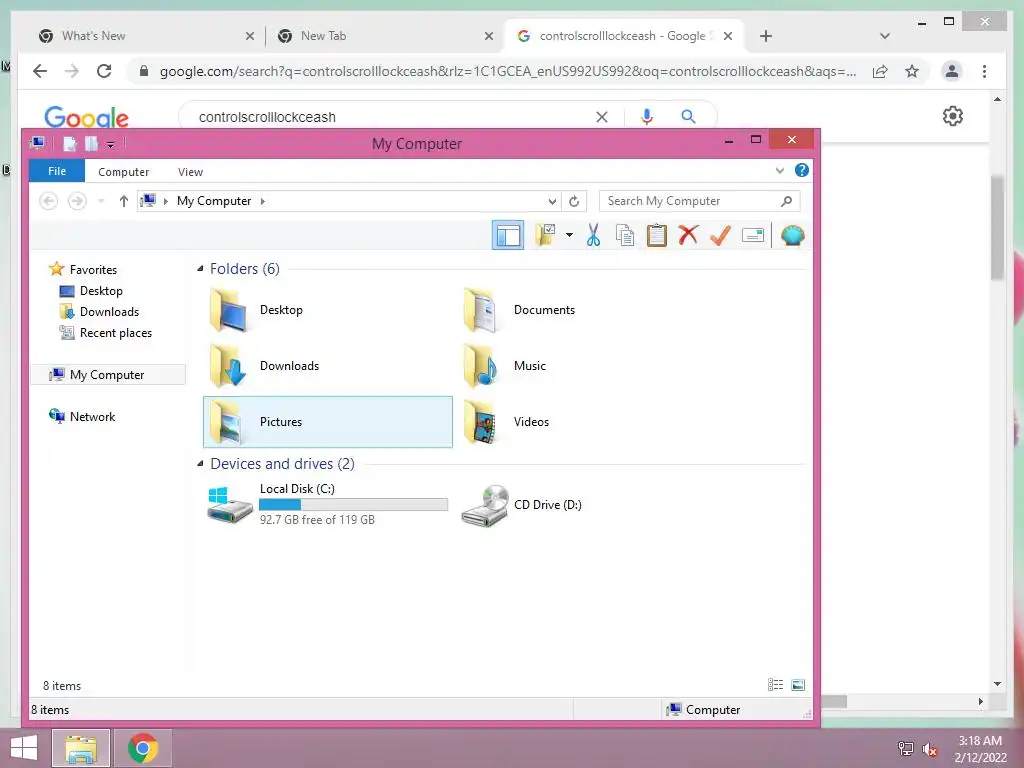The height and width of the screenshot is (768, 1024).
Task: Open Google settings gear icon
Action: point(953,116)
